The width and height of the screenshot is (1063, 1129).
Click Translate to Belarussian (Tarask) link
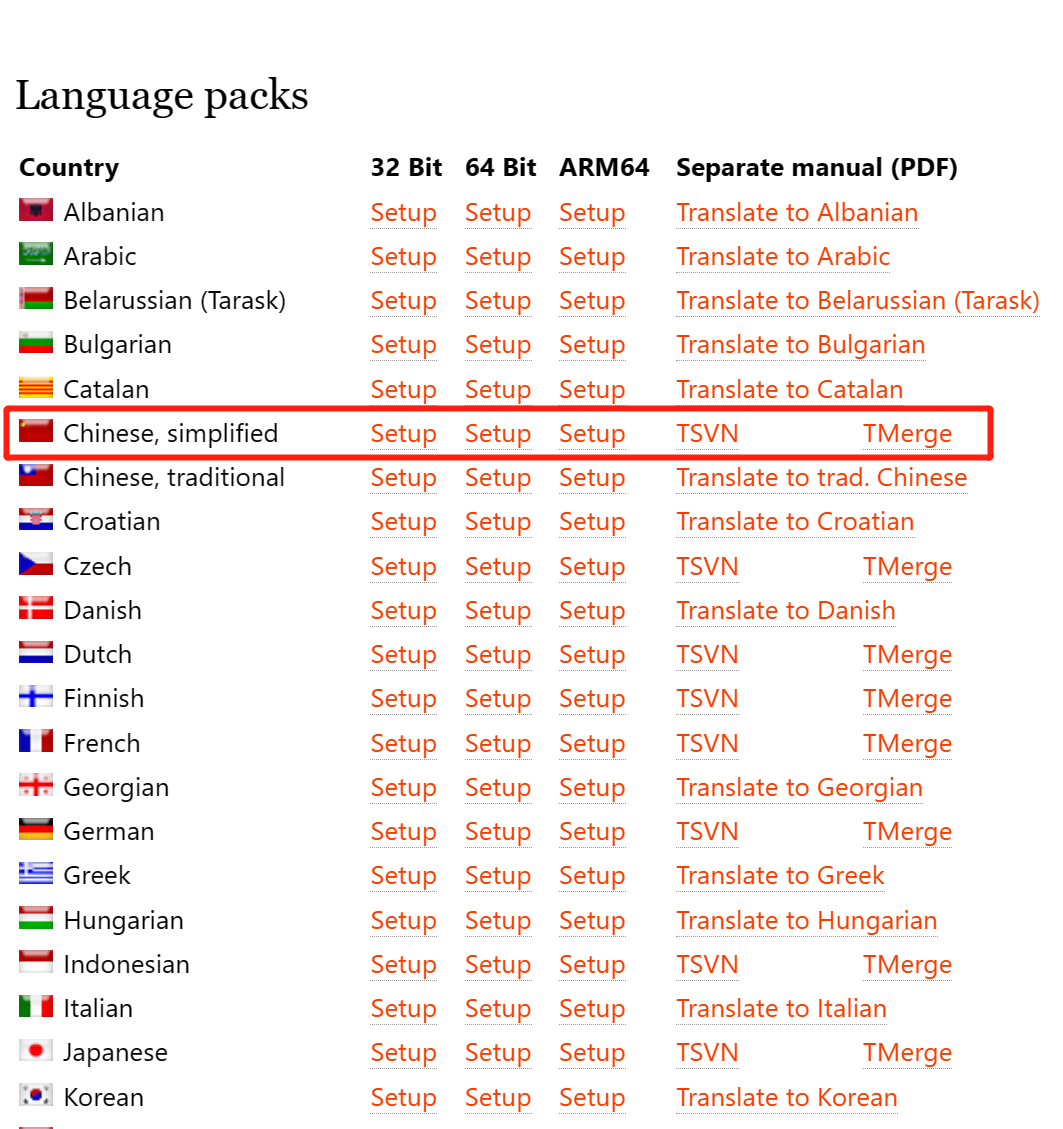[857, 301]
